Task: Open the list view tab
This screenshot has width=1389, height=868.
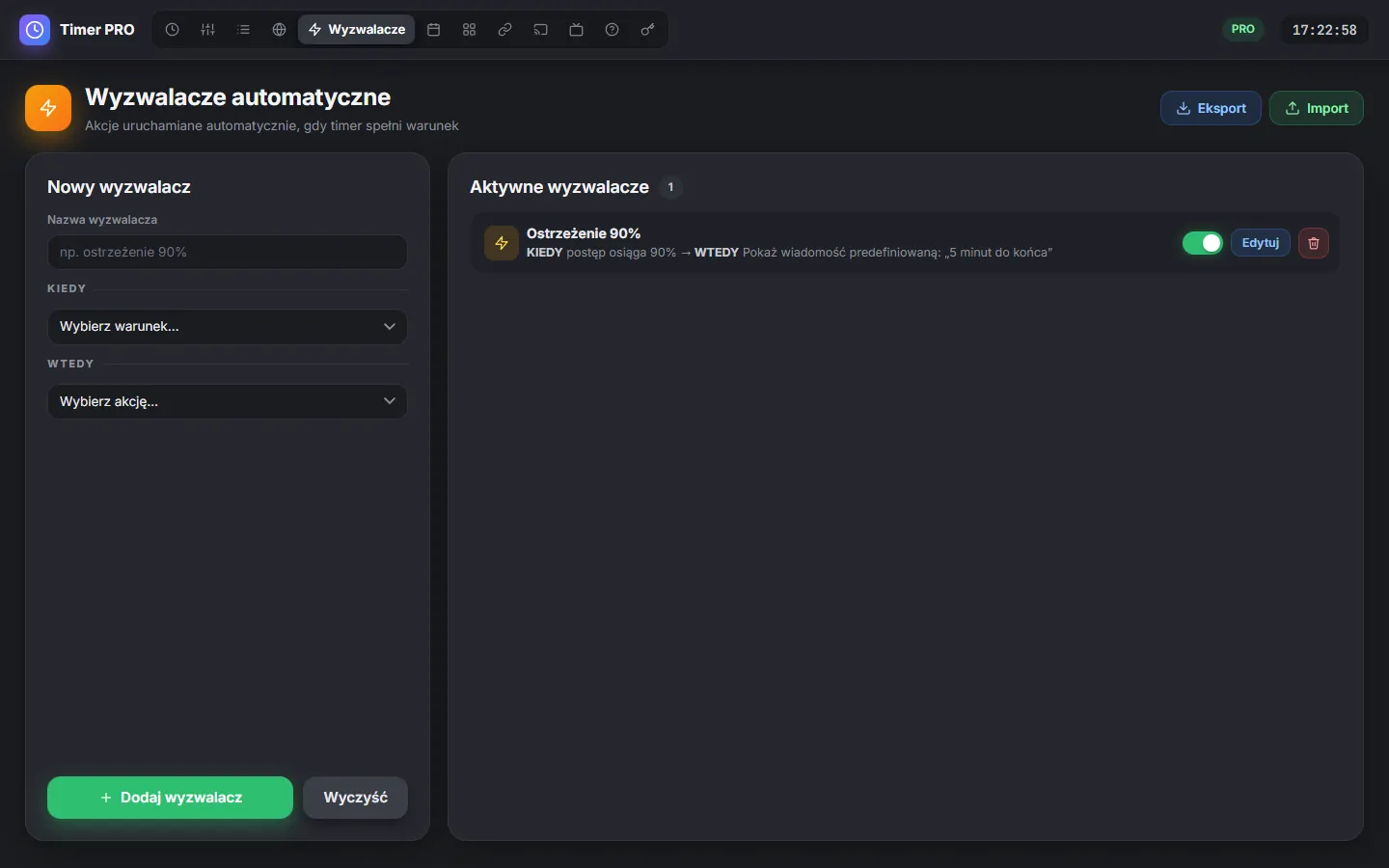Action: click(243, 30)
